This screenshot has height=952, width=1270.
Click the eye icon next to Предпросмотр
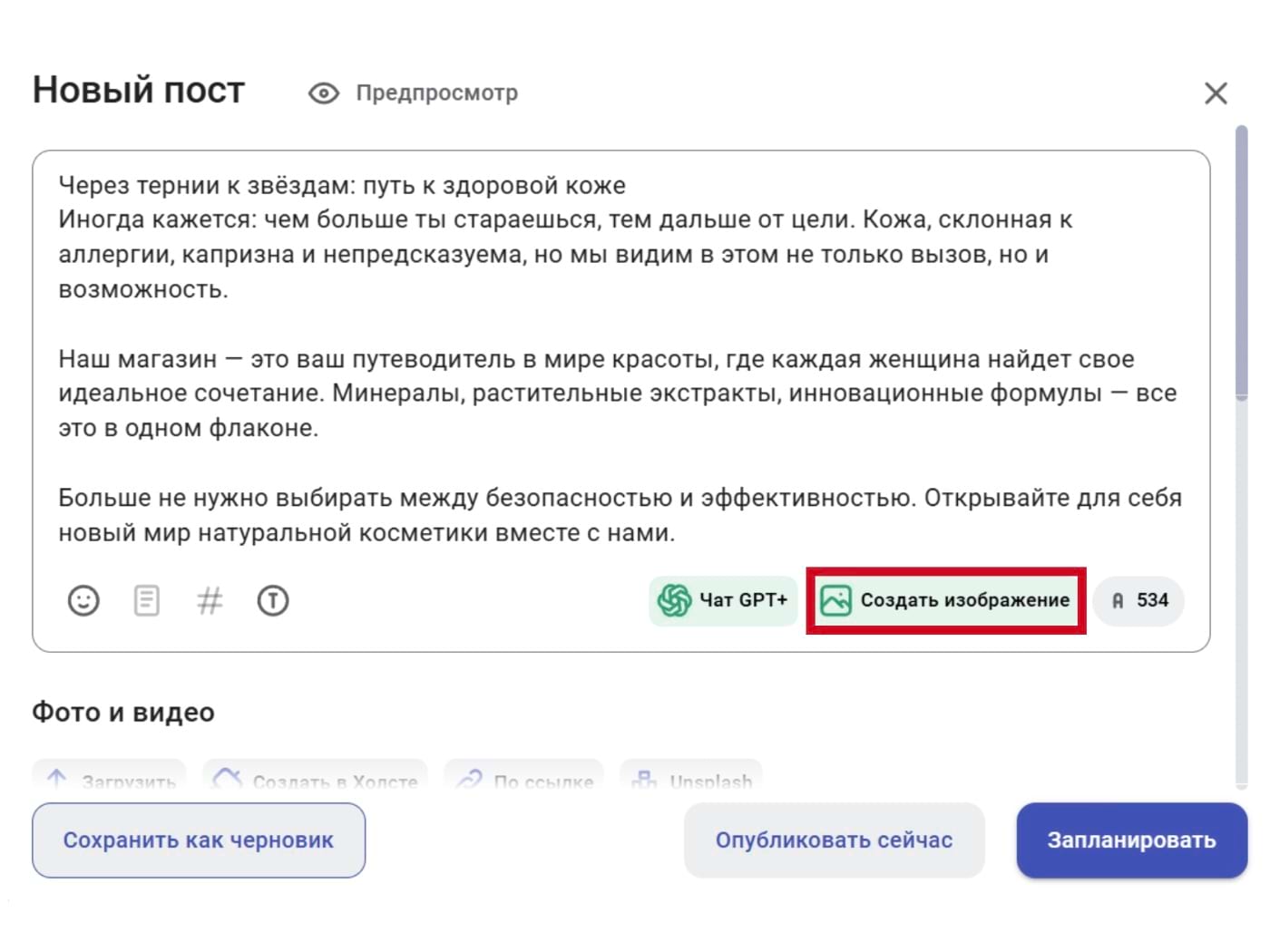[x=322, y=92]
